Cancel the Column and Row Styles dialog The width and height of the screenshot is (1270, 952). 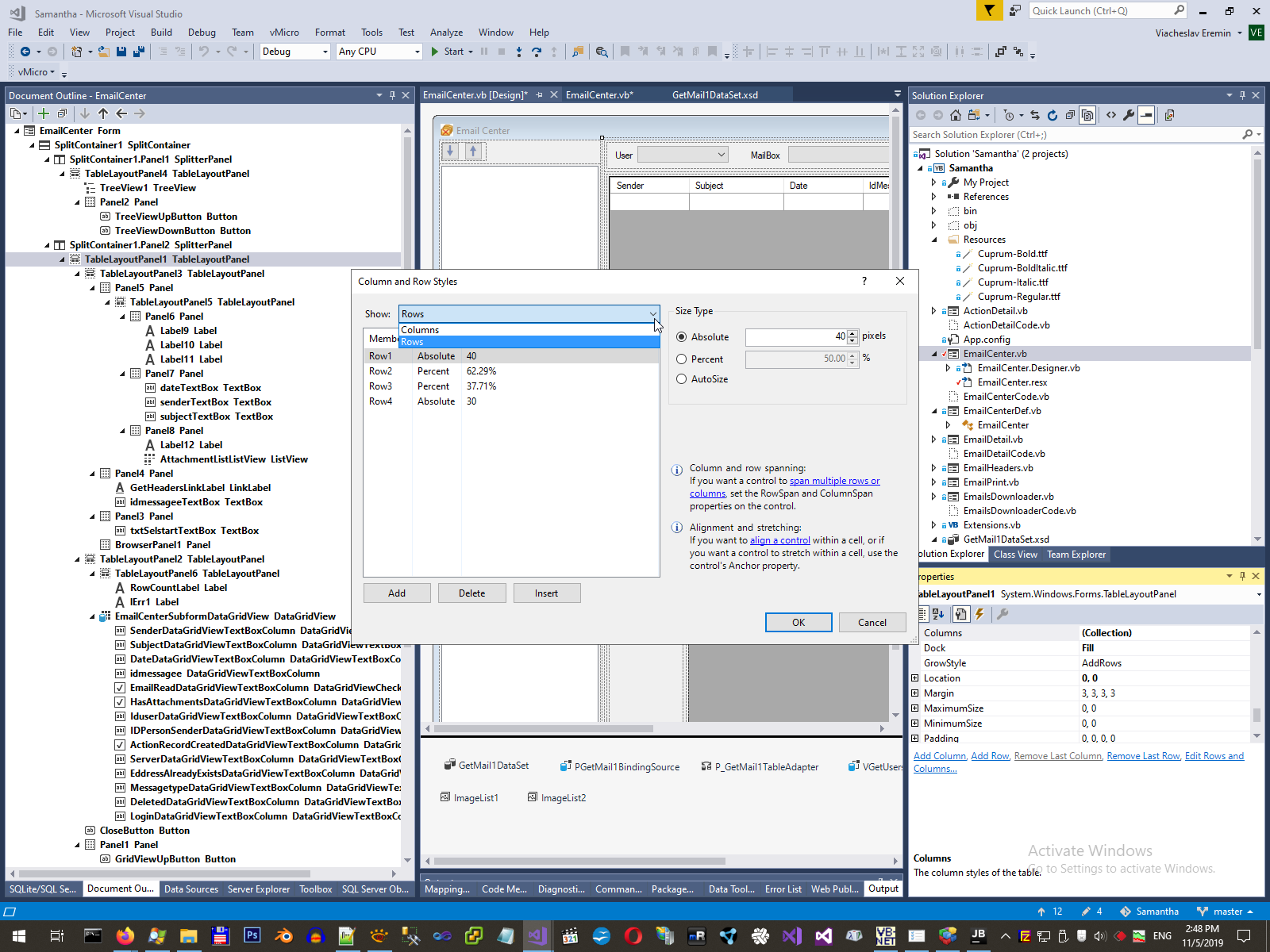pos(872,623)
